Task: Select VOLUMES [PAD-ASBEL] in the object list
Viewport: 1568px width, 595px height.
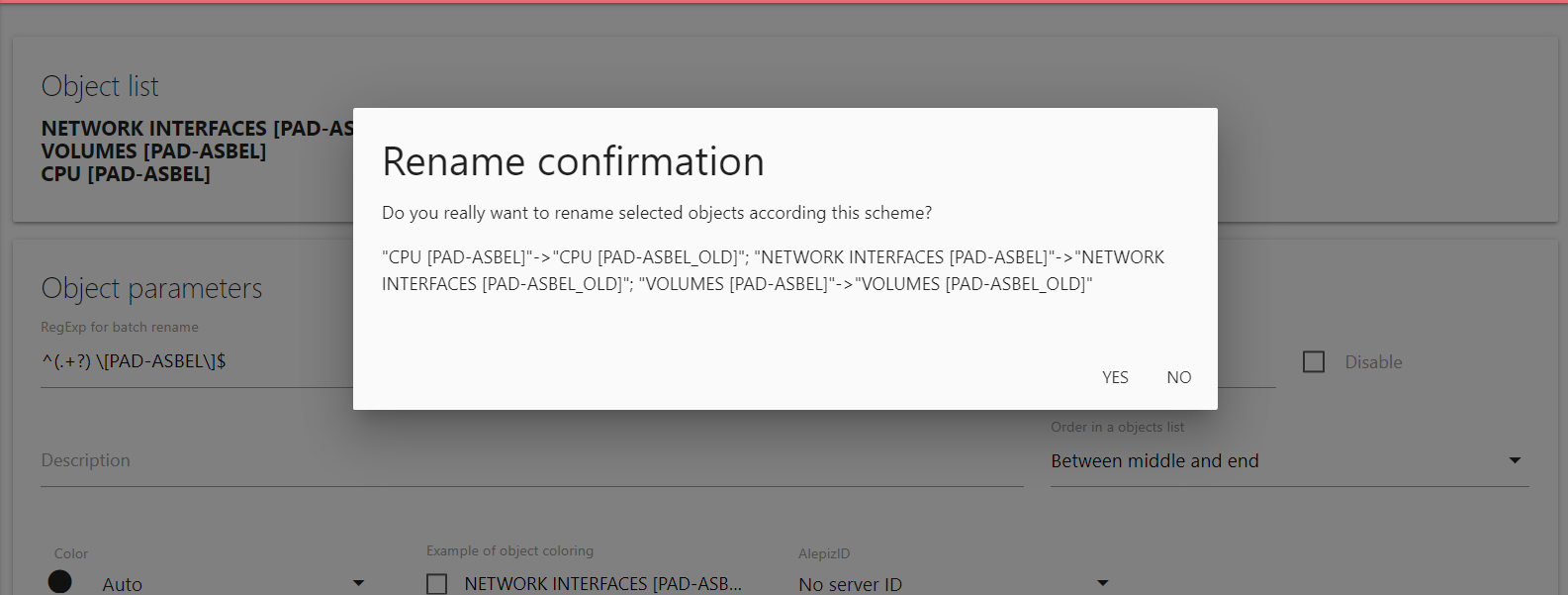Action: click(153, 151)
